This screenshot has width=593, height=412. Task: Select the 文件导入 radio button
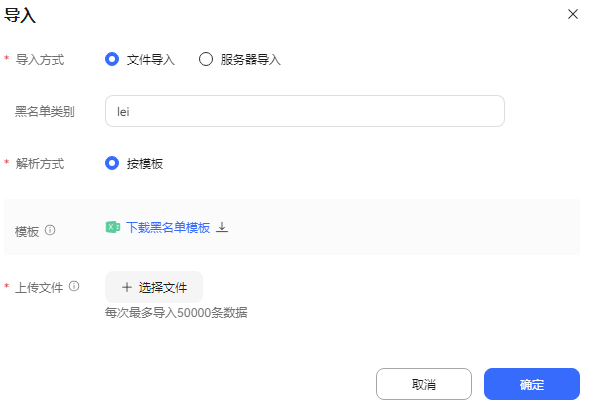tap(112, 59)
